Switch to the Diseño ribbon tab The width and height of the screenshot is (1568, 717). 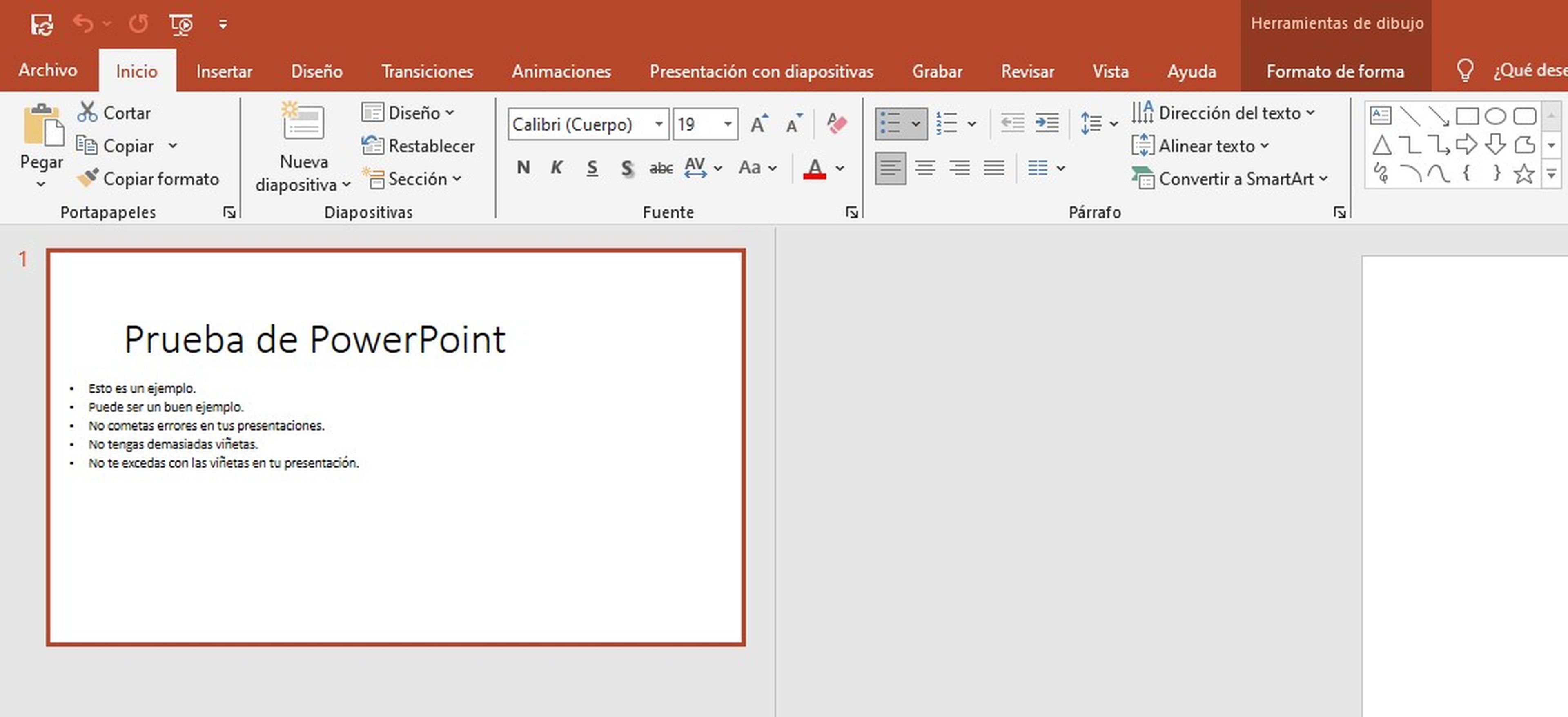coord(316,71)
